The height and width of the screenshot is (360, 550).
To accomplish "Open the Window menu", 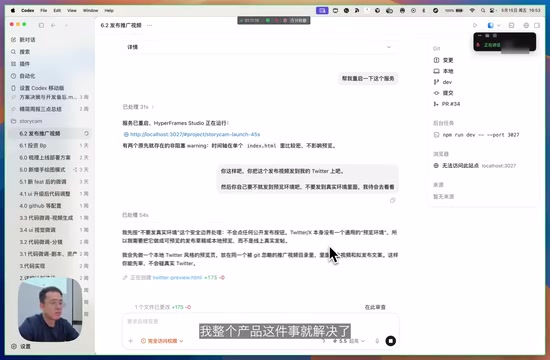I will click(90, 11).
